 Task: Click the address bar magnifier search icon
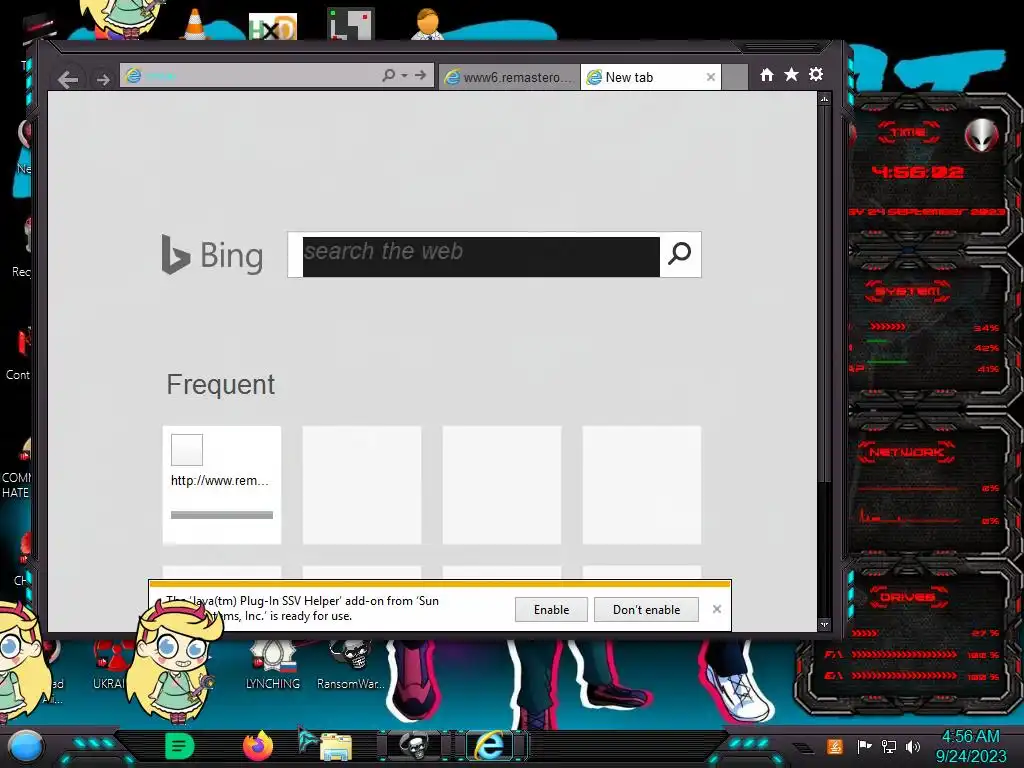point(389,76)
